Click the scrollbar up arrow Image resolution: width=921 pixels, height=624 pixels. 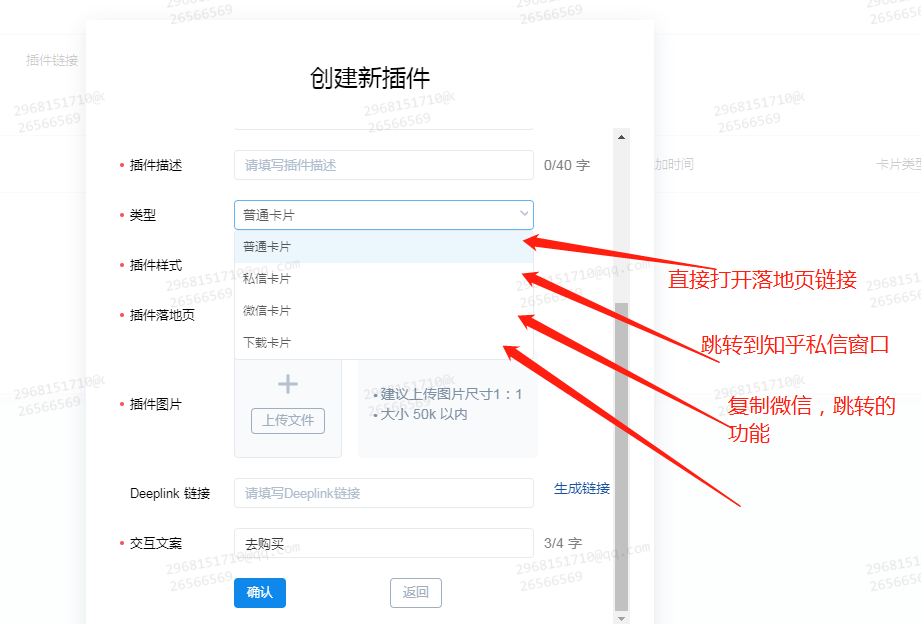(621, 137)
